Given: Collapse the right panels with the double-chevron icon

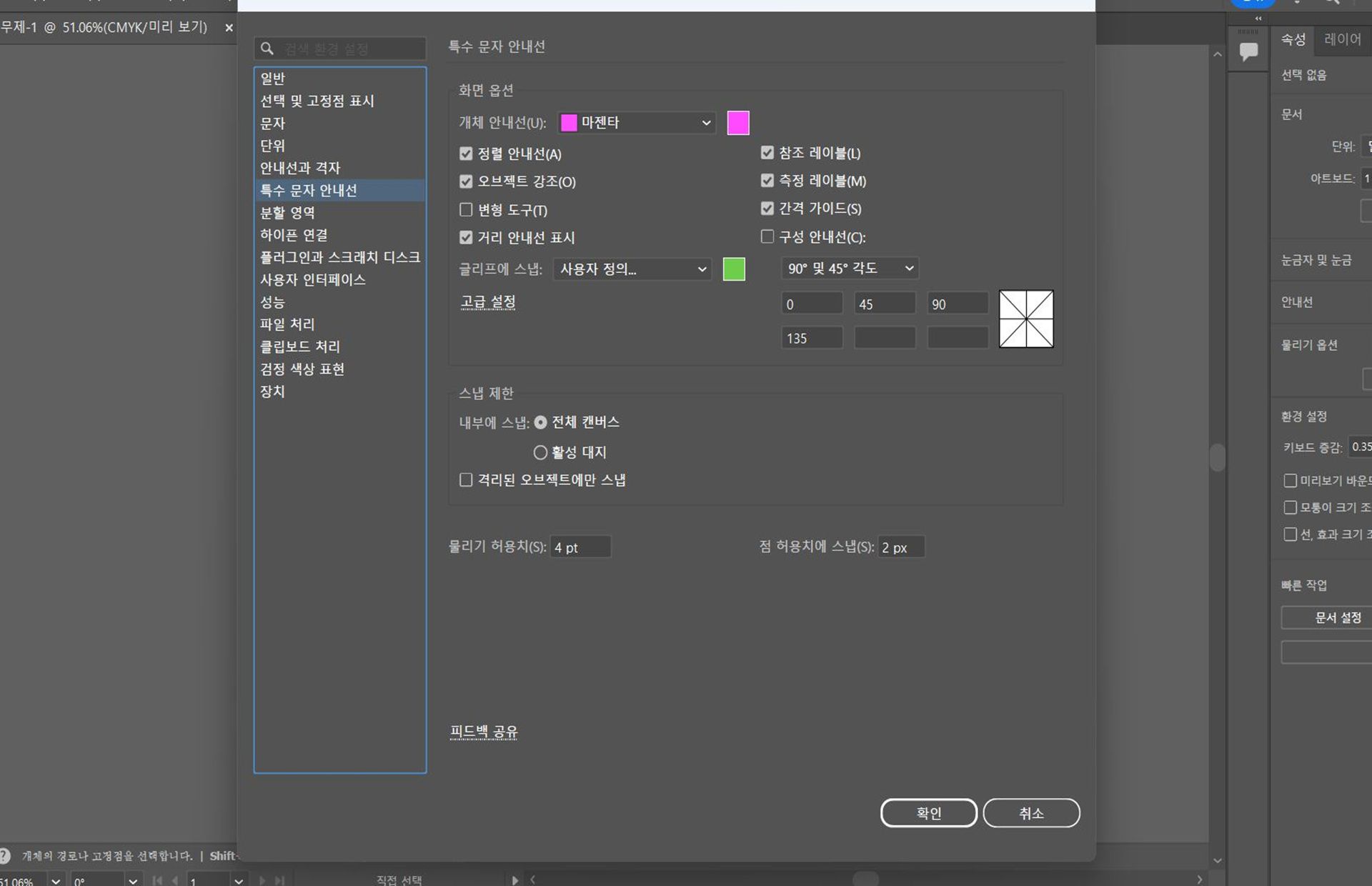Looking at the screenshot, I should pos(1257,19).
